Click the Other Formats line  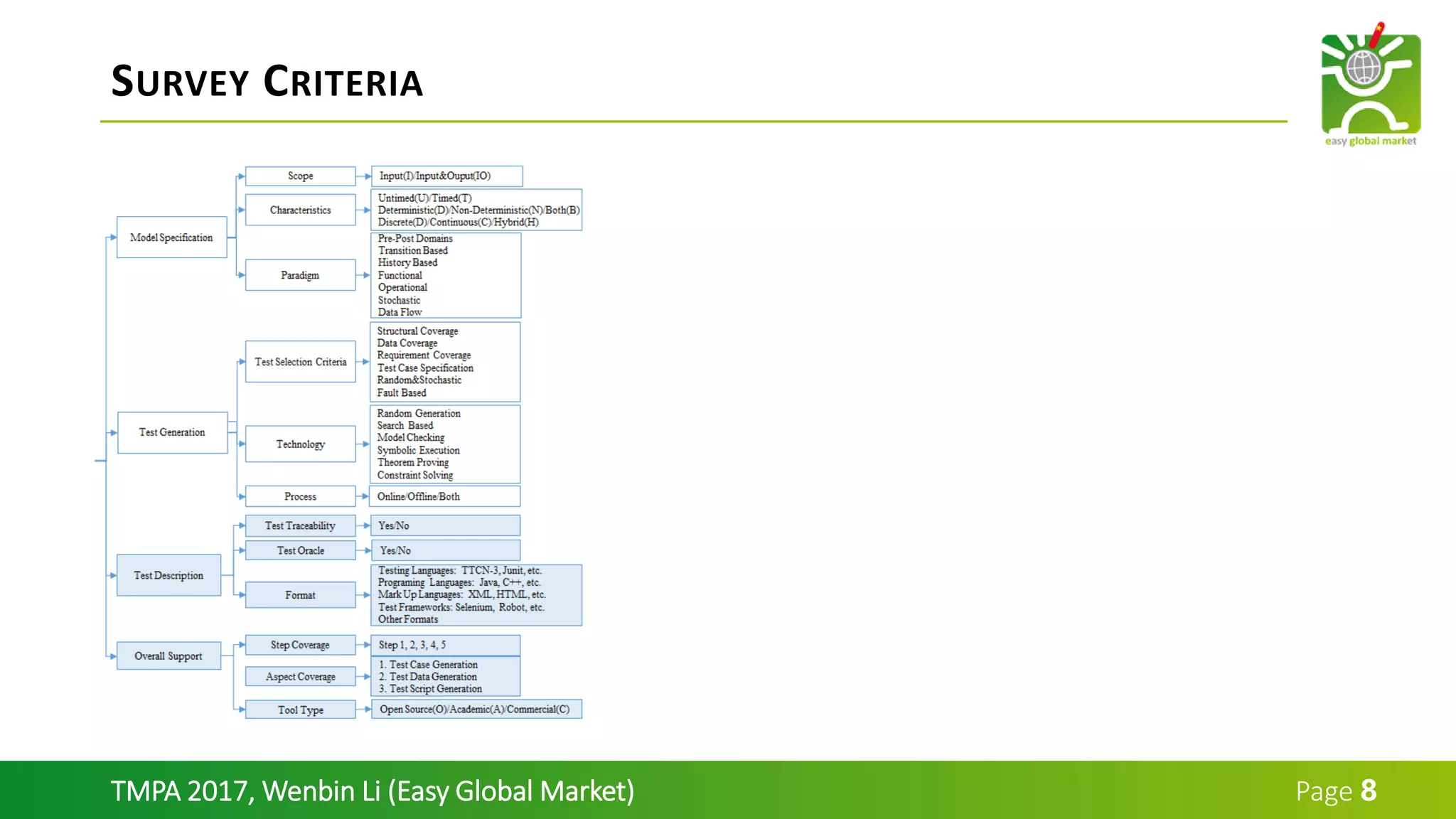[408, 620]
